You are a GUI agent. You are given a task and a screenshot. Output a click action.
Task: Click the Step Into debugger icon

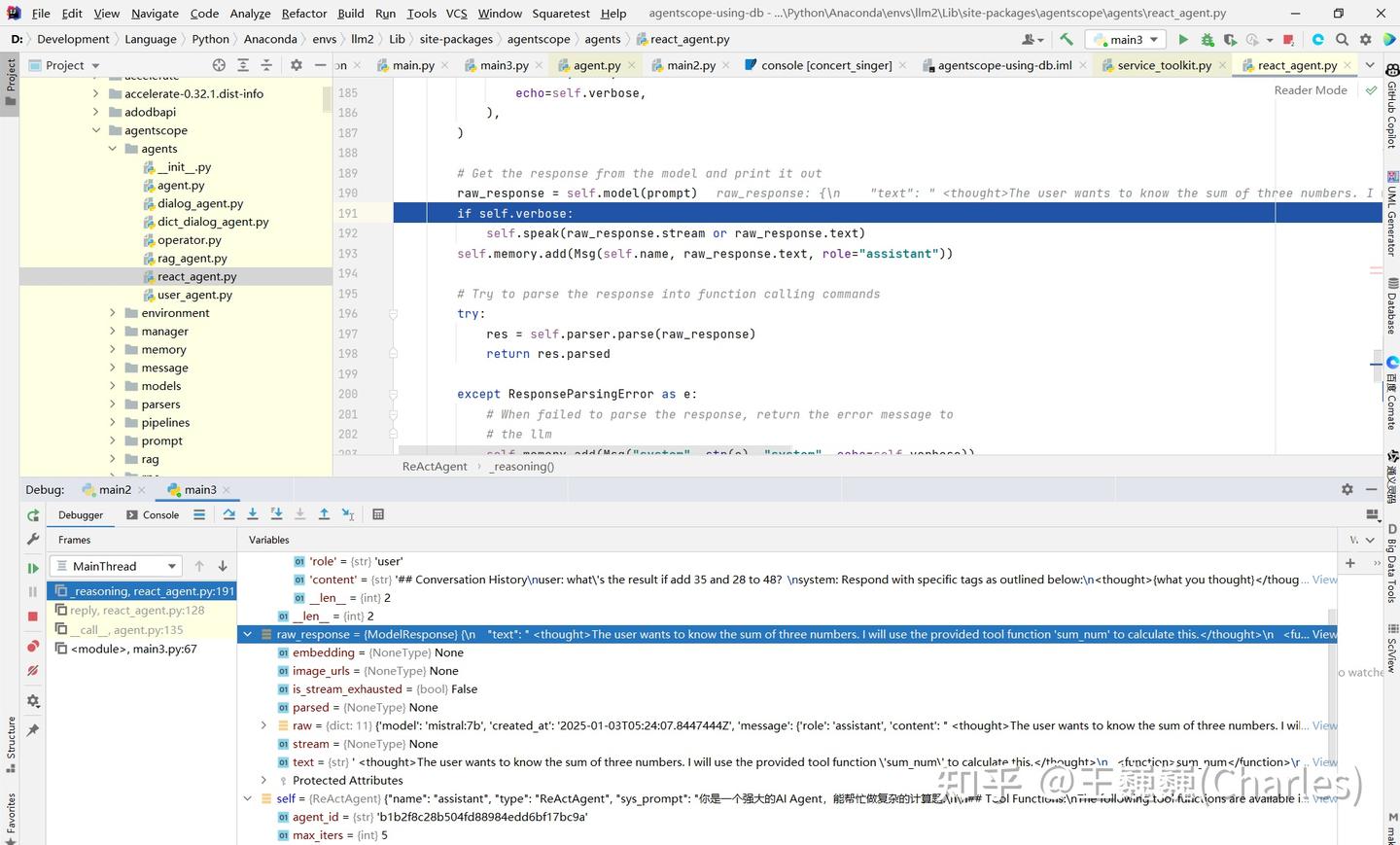pos(253,514)
